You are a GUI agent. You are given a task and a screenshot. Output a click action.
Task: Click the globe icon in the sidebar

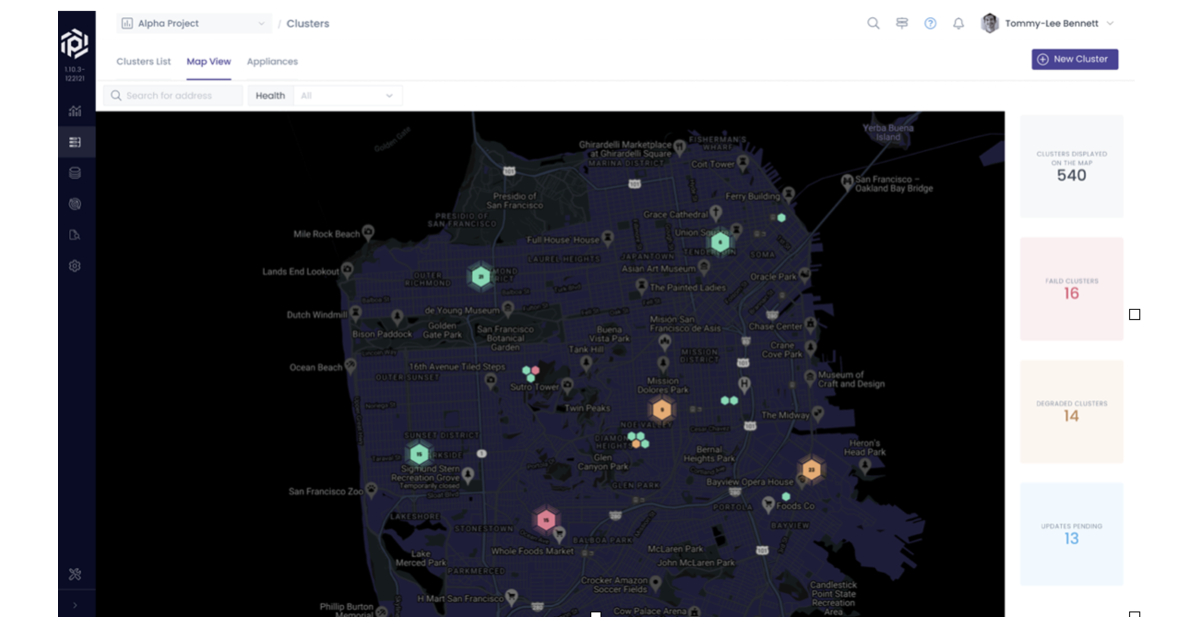(x=76, y=203)
